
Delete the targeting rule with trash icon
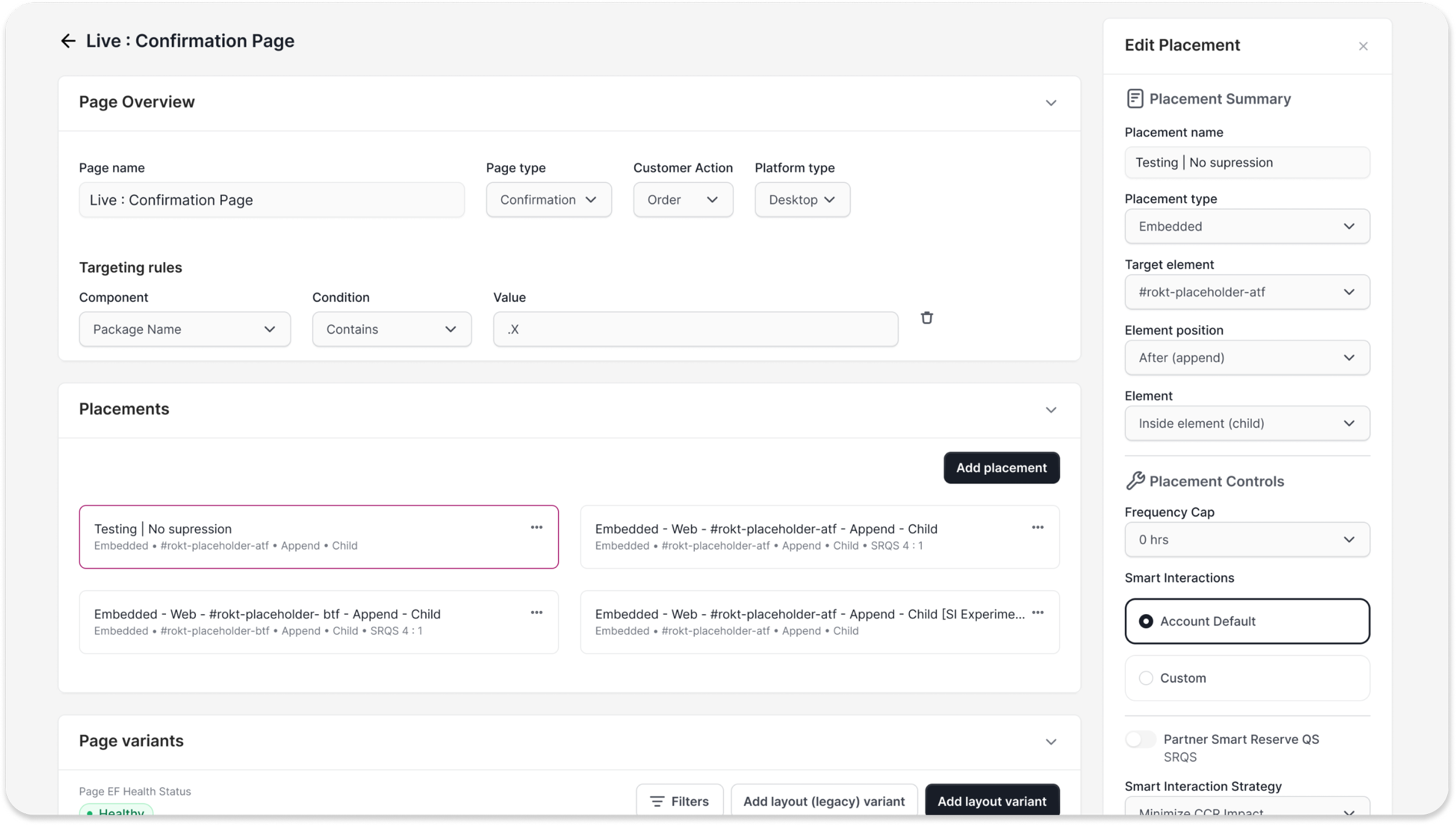click(x=927, y=318)
